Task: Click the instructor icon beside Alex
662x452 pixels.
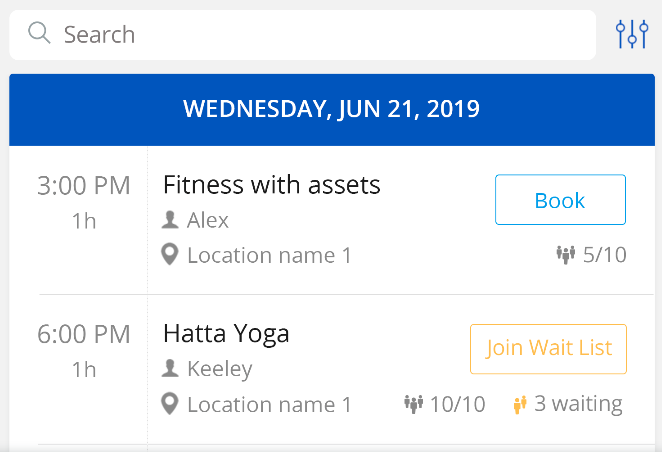Action: click(x=170, y=220)
